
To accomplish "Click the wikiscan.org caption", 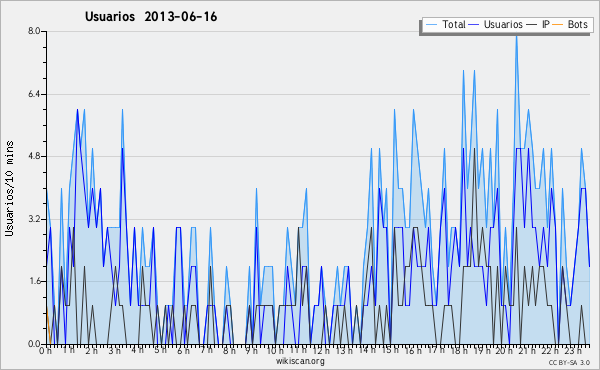I will tap(300, 361).
